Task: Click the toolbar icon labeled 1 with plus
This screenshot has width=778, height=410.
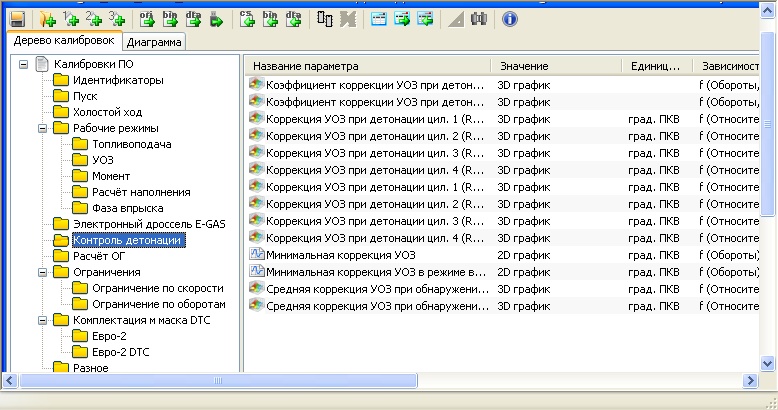Action: point(71,18)
